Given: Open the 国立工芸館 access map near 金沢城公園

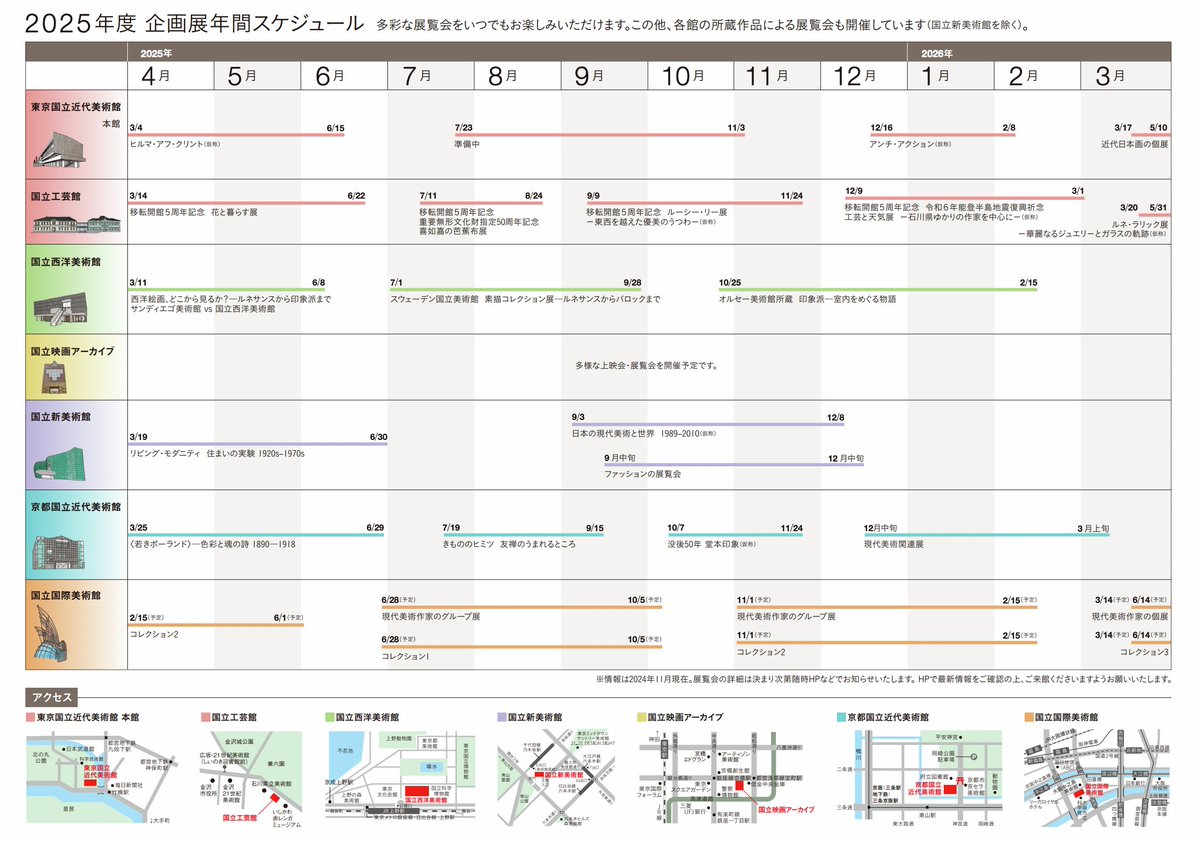Looking at the screenshot, I should (x=252, y=777).
